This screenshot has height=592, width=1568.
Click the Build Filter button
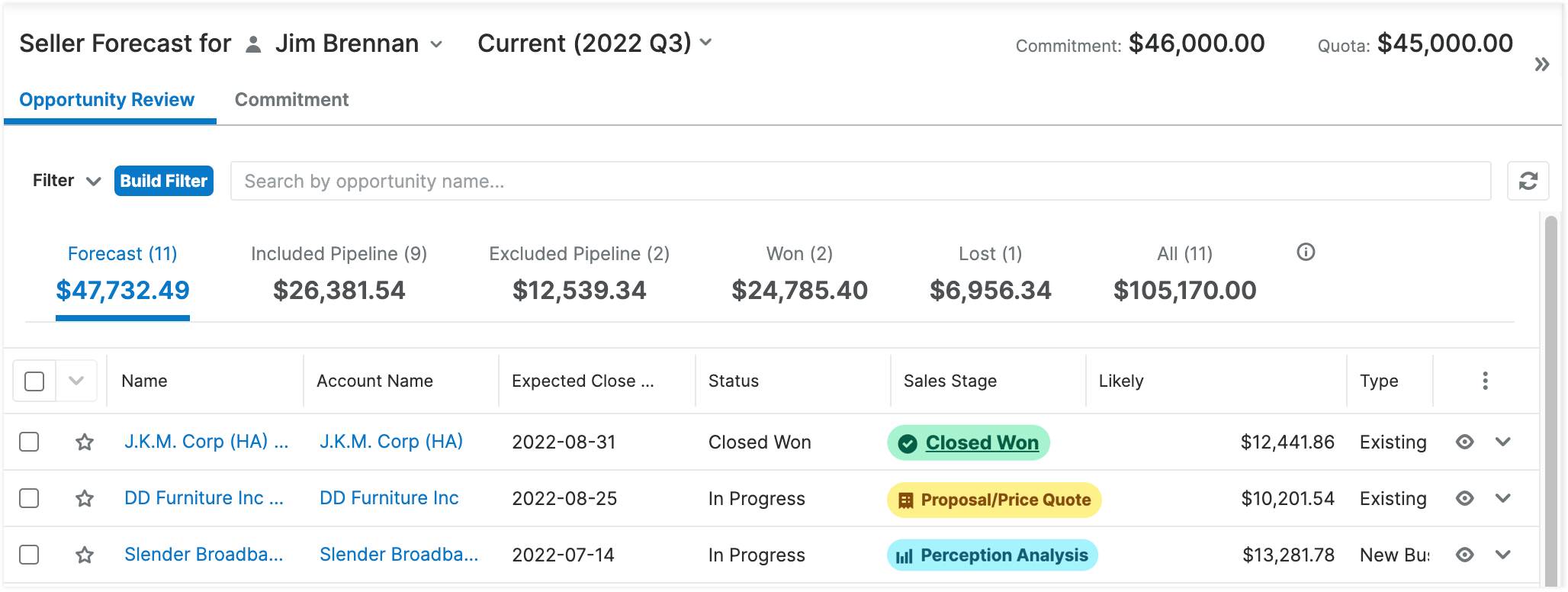163,181
